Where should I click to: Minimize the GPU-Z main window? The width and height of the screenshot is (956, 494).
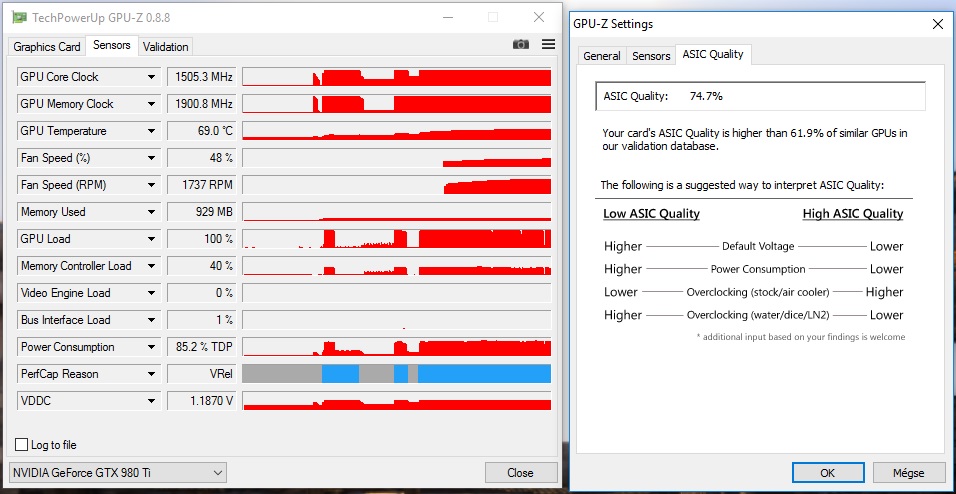tap(449, 18)
